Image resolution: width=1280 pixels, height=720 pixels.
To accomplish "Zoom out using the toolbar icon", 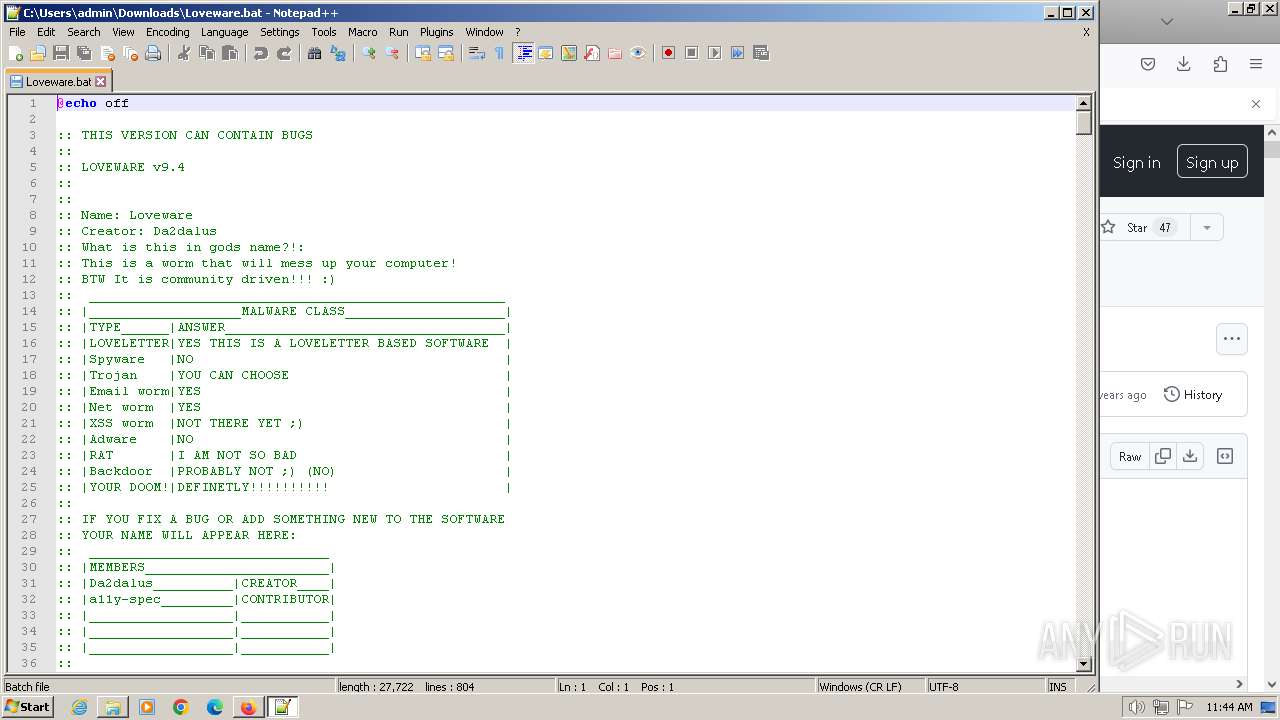I will point(392,53).
